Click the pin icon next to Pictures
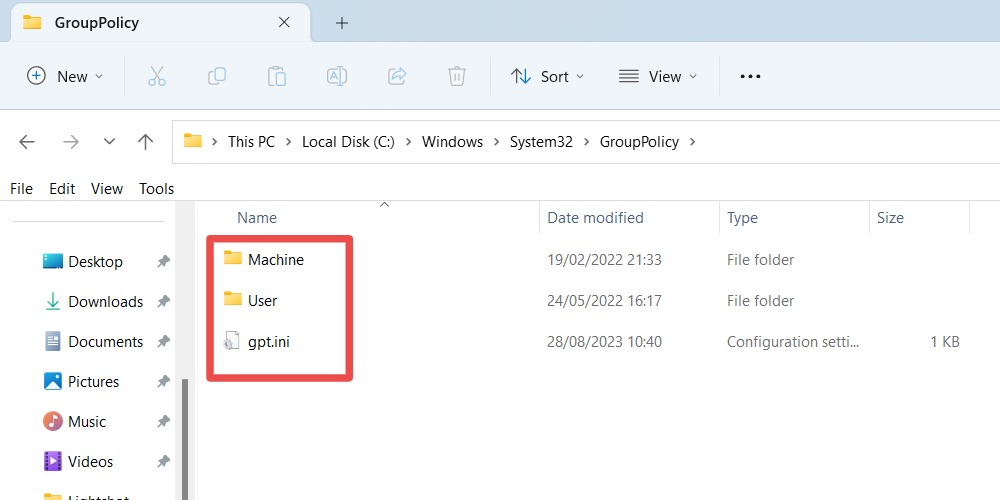Image resolution: width=1000 pixels, height=500 pixels. click(164, 381)
